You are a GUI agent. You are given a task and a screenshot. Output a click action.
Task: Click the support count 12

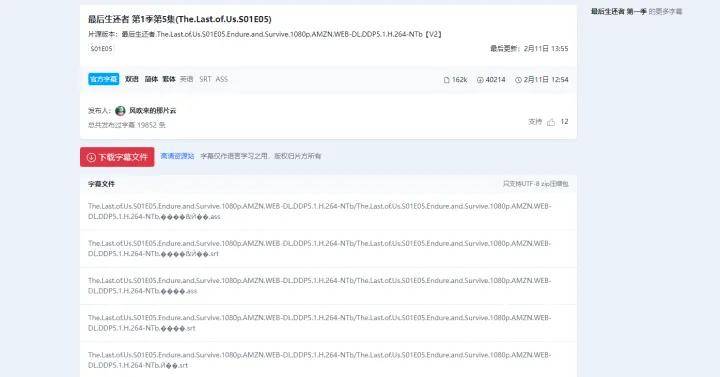point(564,122)
